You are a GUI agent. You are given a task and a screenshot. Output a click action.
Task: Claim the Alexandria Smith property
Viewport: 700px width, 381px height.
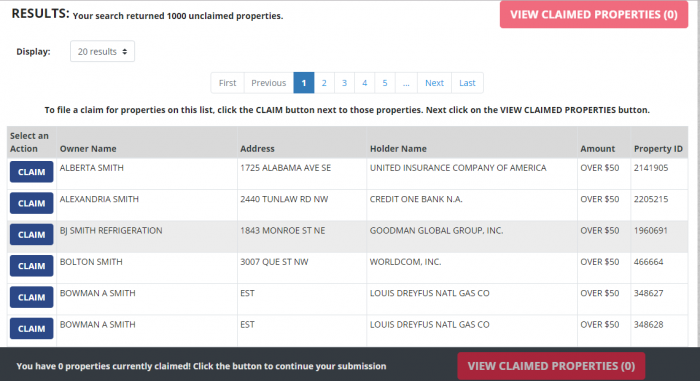pyautogui.click(x=31, y=203)
